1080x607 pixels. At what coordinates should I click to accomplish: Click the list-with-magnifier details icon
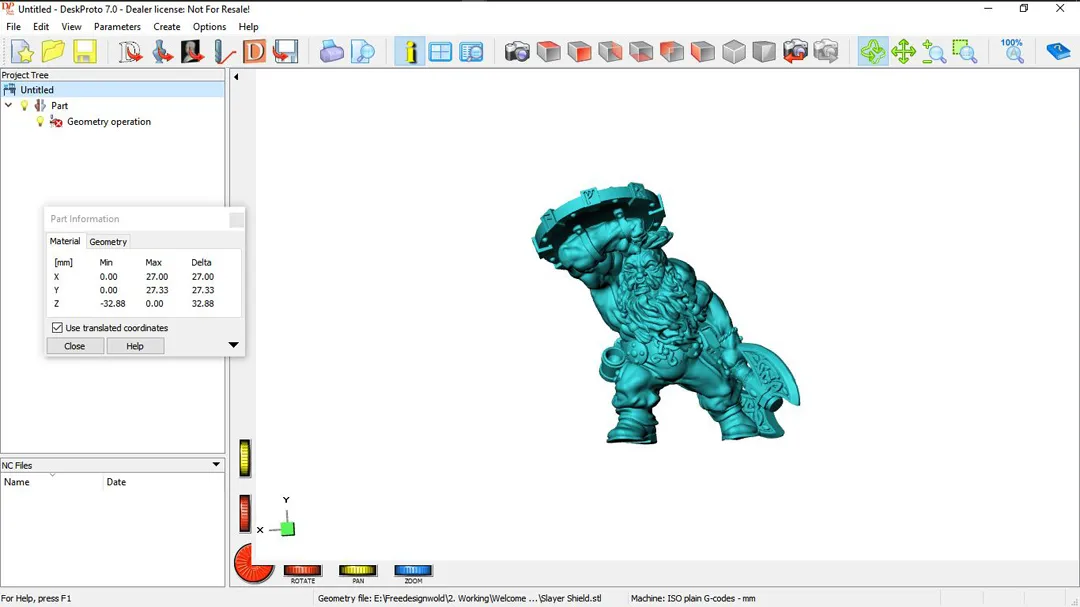(472, 52)
